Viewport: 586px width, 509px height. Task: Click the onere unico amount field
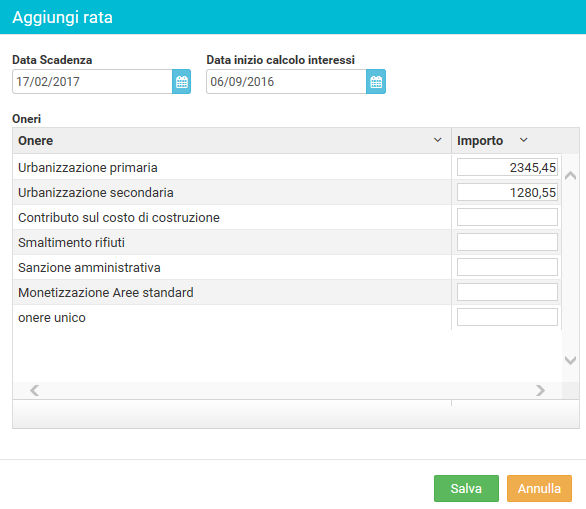click(x=507, y=317)
